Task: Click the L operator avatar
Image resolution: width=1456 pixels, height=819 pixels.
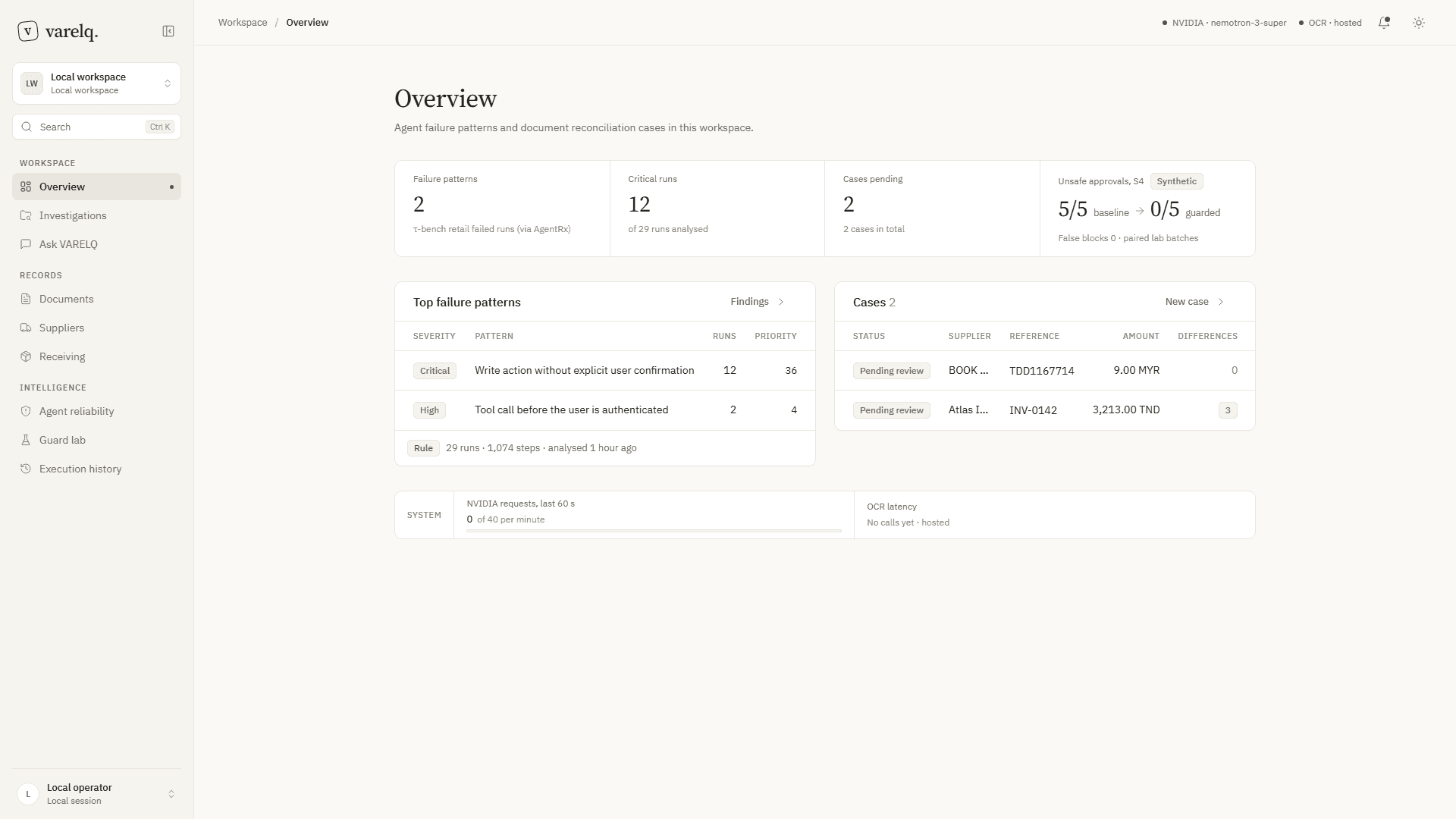Action: click(28, 794)
